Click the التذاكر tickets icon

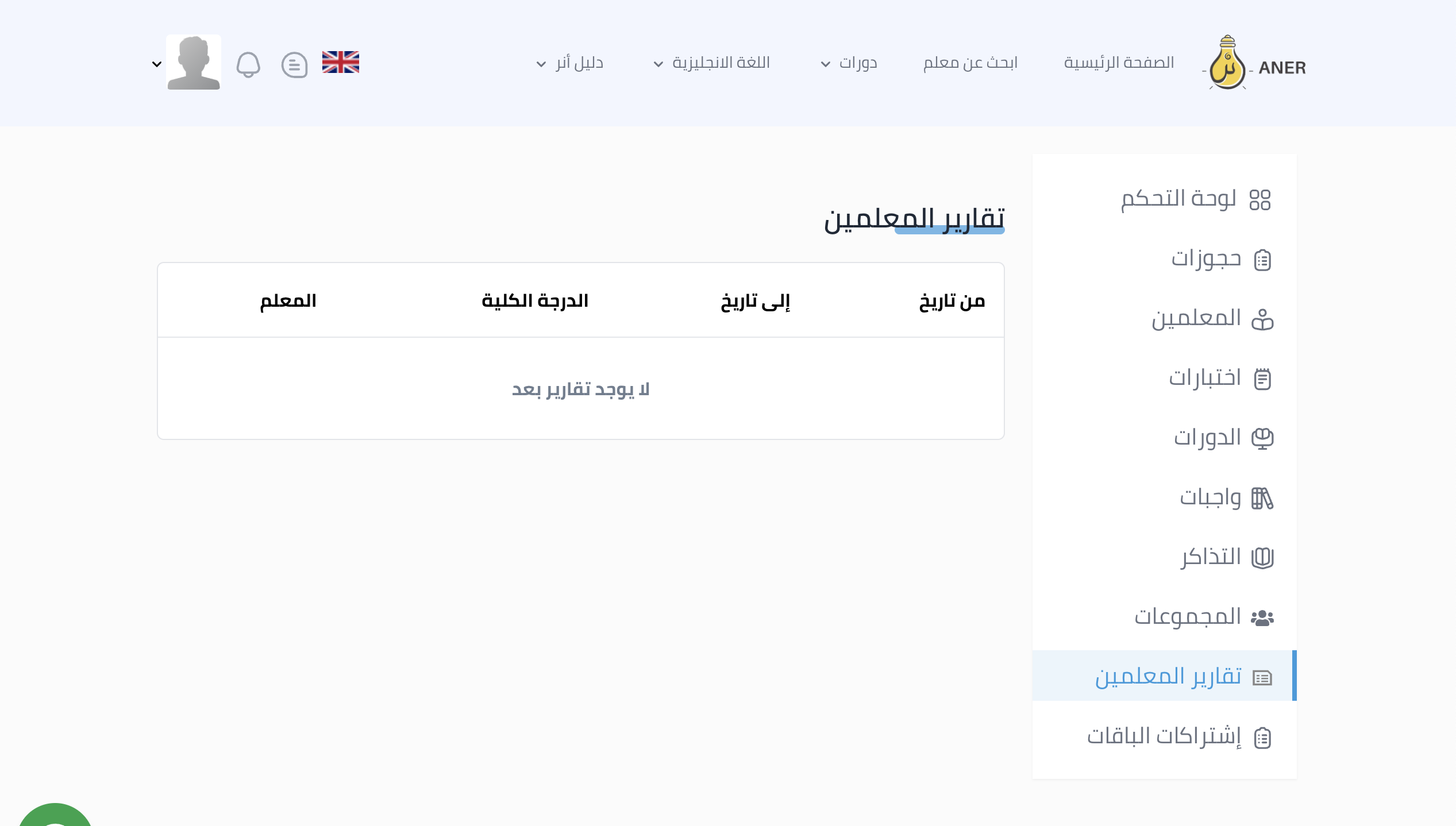point(1262,558)
